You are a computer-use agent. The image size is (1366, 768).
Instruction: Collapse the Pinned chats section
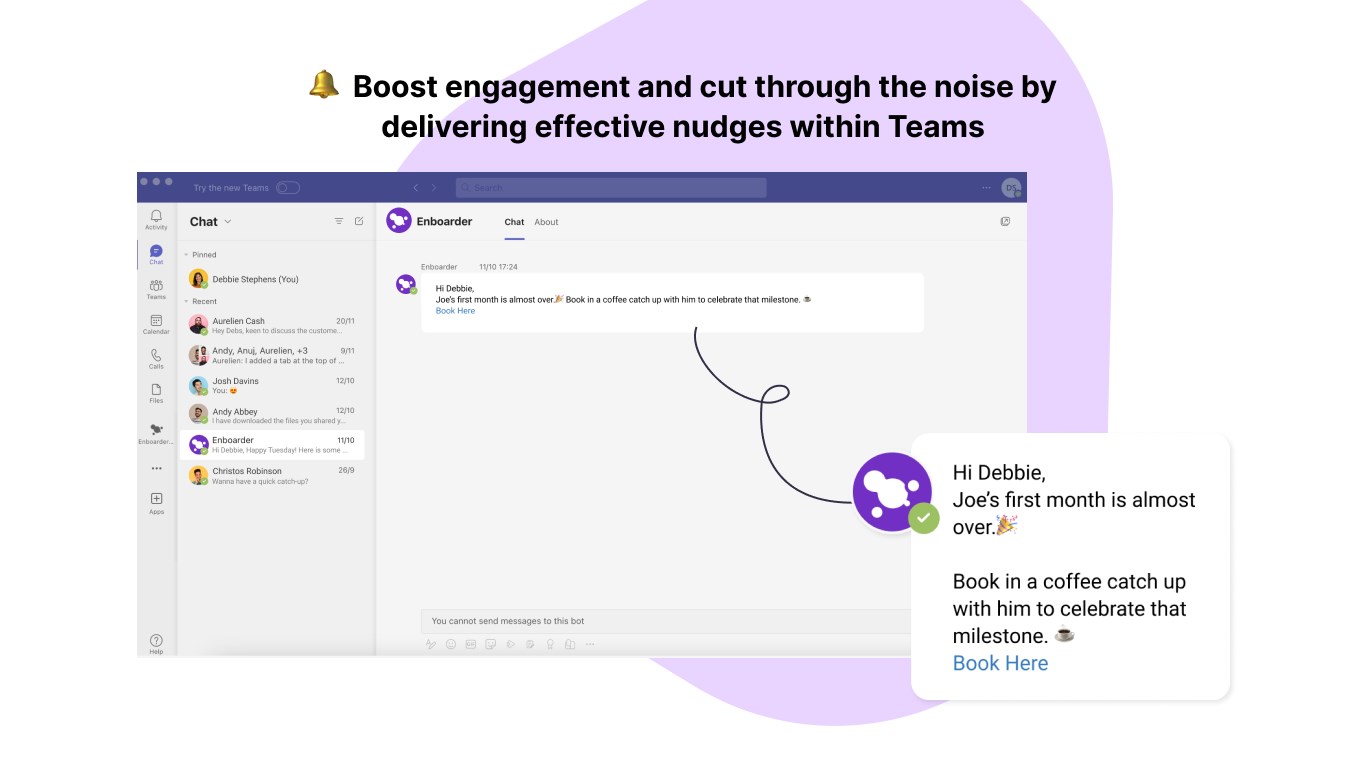click(186, 255)
